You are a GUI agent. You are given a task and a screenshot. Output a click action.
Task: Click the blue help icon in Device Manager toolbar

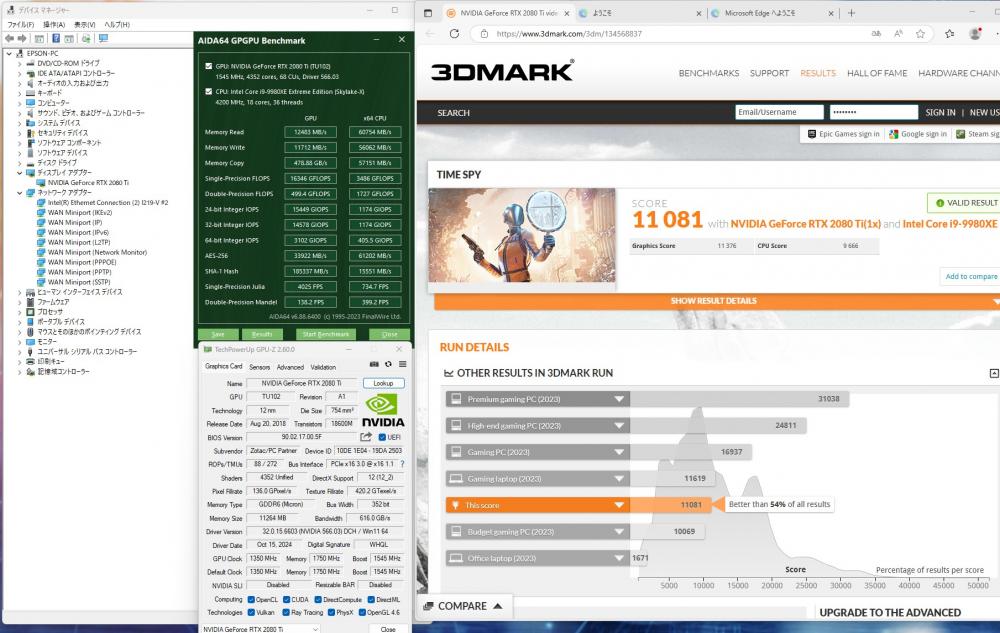coord(56,39)
